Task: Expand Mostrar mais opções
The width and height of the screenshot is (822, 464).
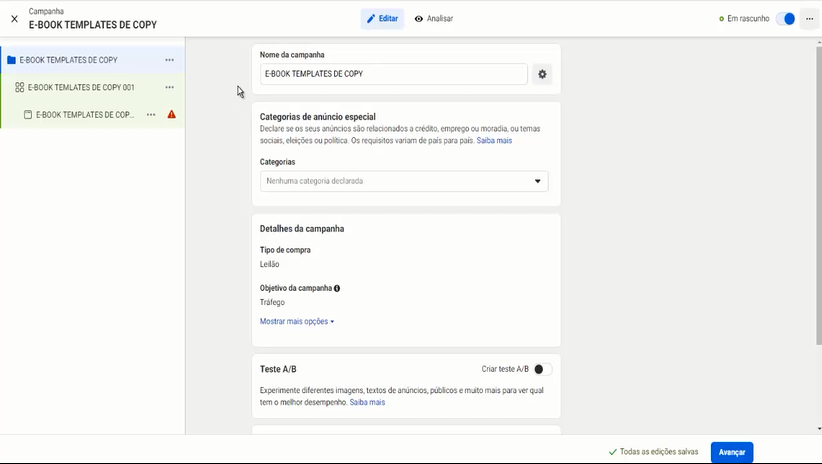Action: [296, 321]
